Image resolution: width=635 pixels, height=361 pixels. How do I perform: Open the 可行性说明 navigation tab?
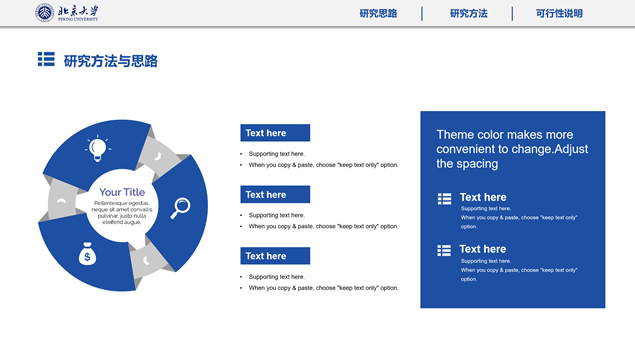coord(559,13)
